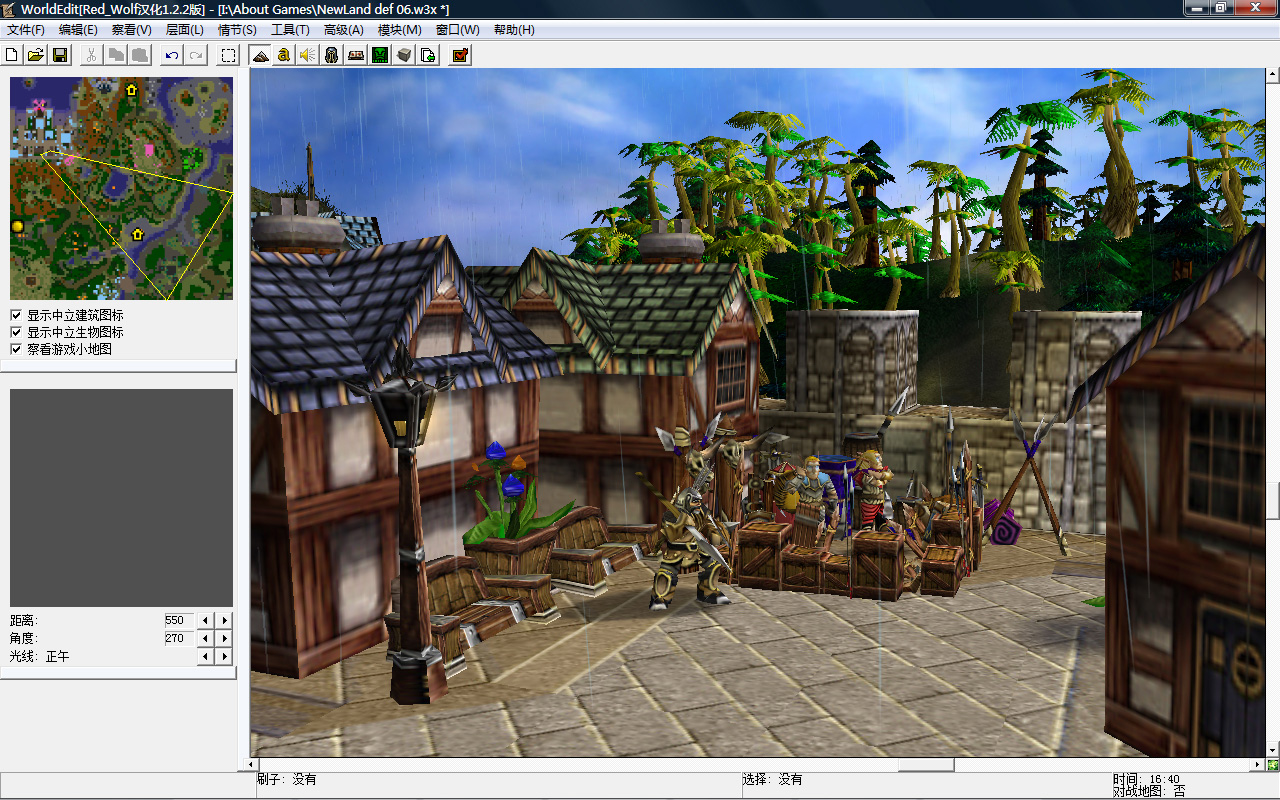Viewport: 1280px width, 800px height.
Task: Click the 正午 lighting value text
Action: point(58,657)
